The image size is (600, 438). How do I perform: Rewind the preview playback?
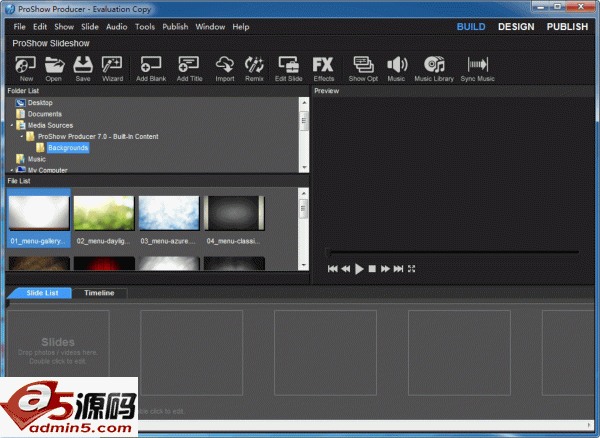(346, 269)
